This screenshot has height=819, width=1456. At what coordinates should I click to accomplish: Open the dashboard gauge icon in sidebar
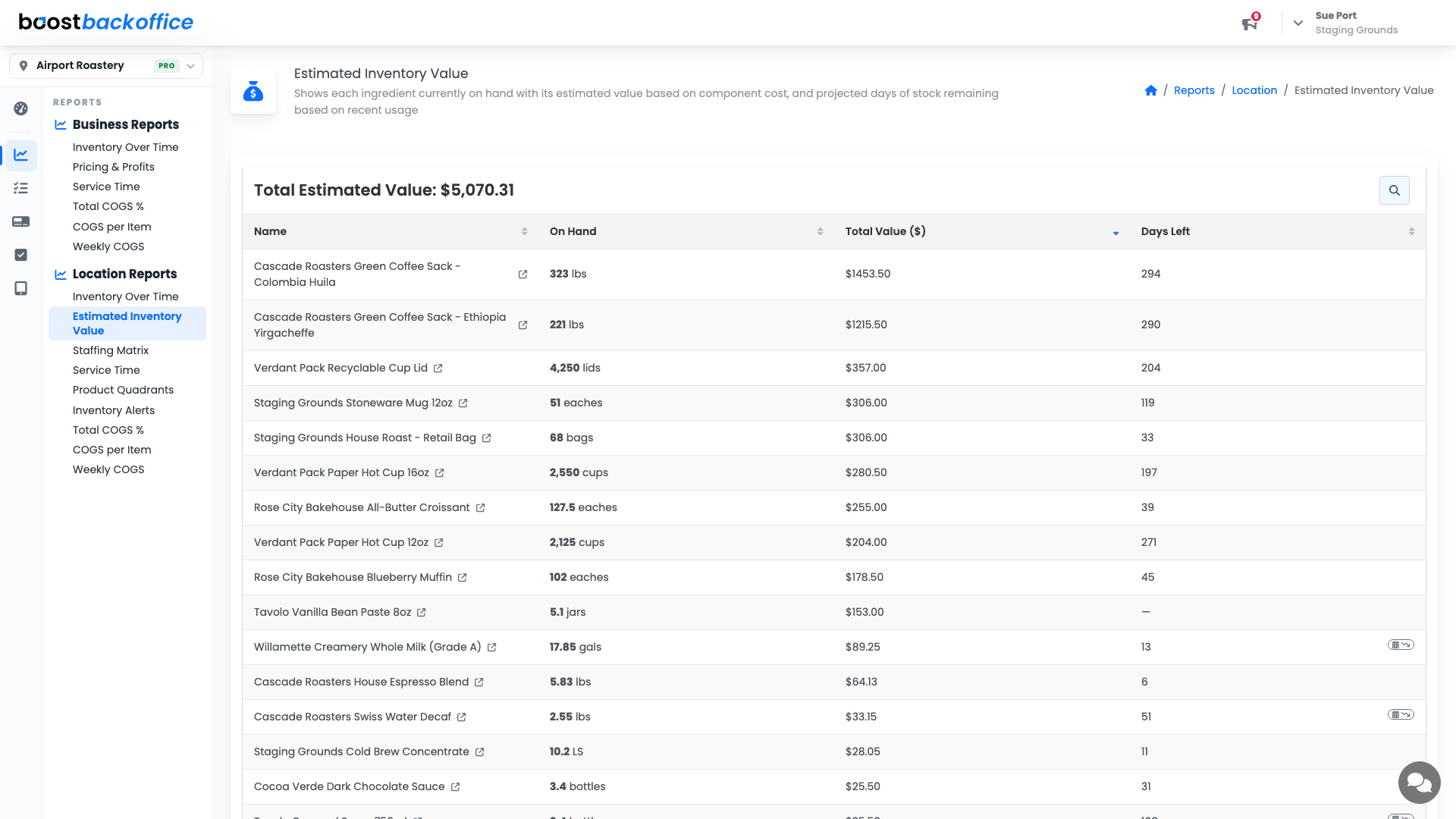tap(21, 108)
